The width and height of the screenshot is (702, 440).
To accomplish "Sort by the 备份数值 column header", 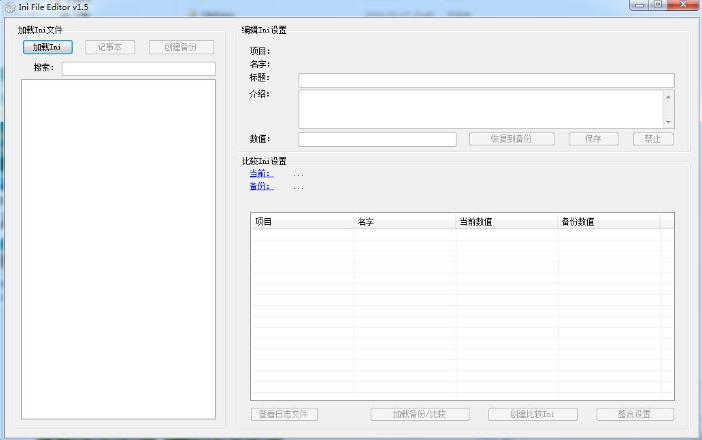I will click(609, 222).
